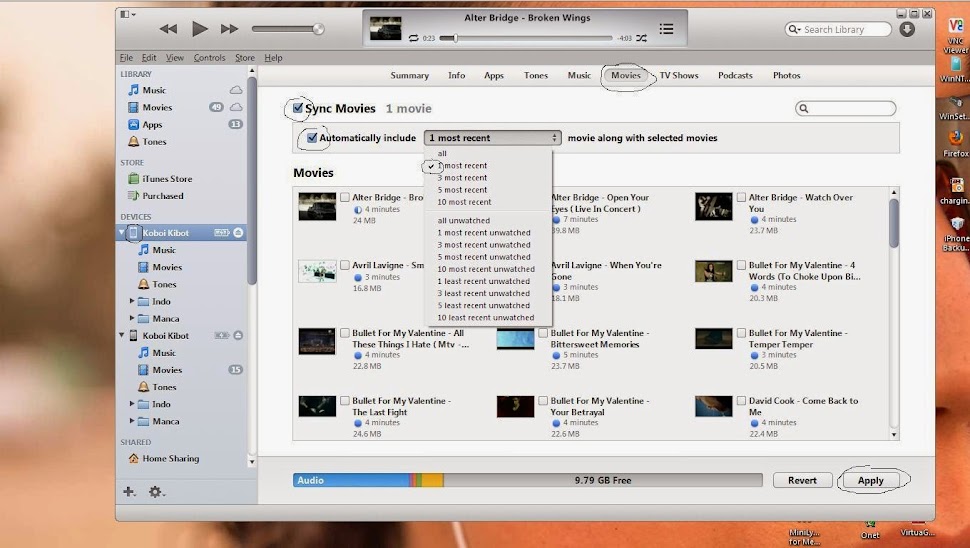
Task: Click the fast forward next track button
Action: [230, 28]
